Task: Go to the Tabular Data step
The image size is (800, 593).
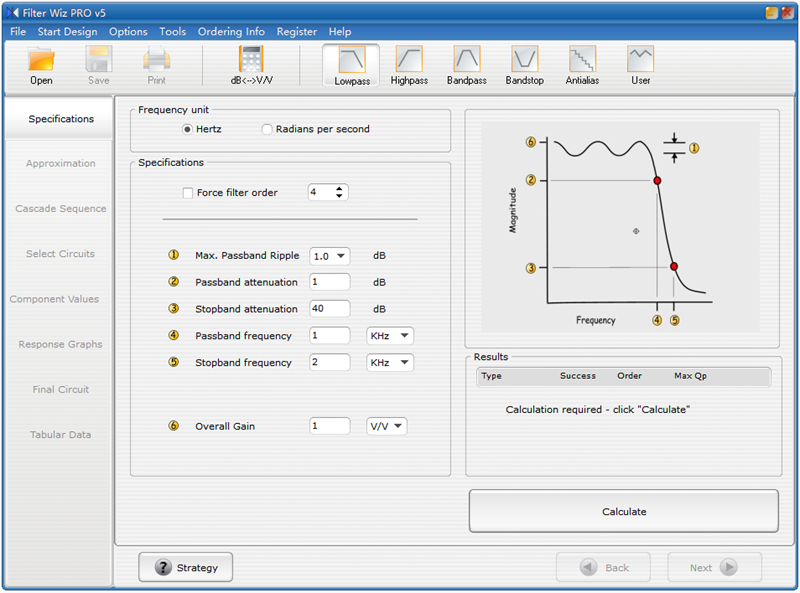Action: click(61, 435)
